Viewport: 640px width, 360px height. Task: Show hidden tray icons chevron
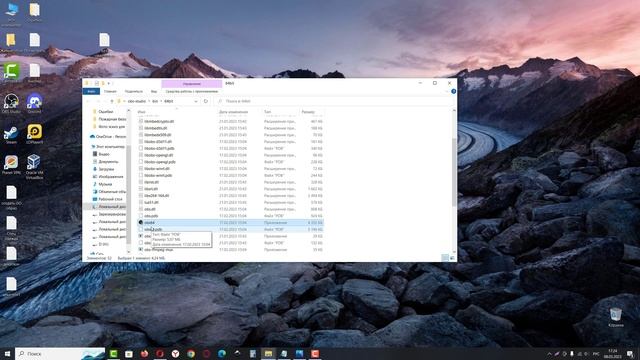point(549,353)
